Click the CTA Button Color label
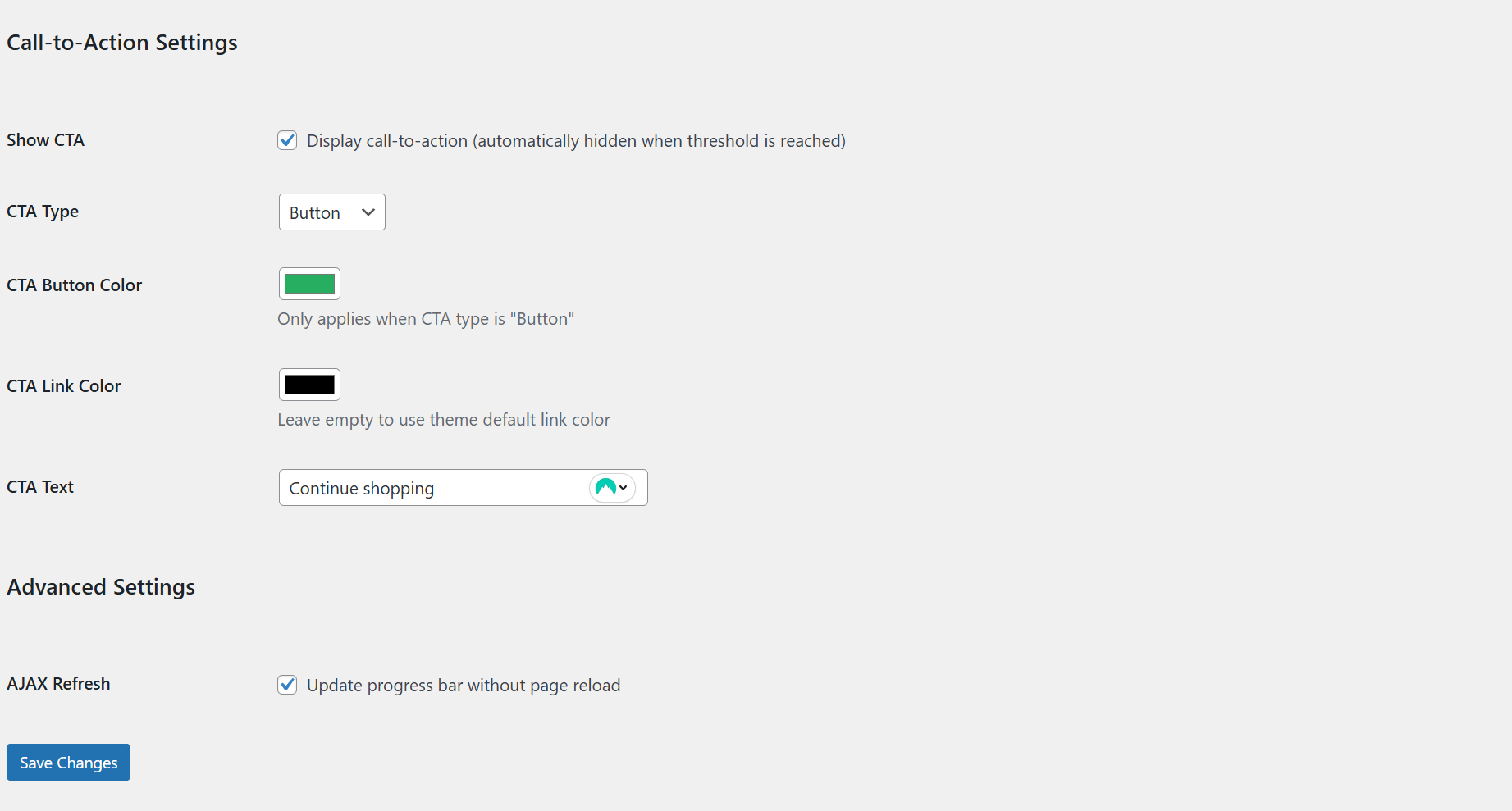Viewport: 1512px width, 811px height. pos(74,285)
